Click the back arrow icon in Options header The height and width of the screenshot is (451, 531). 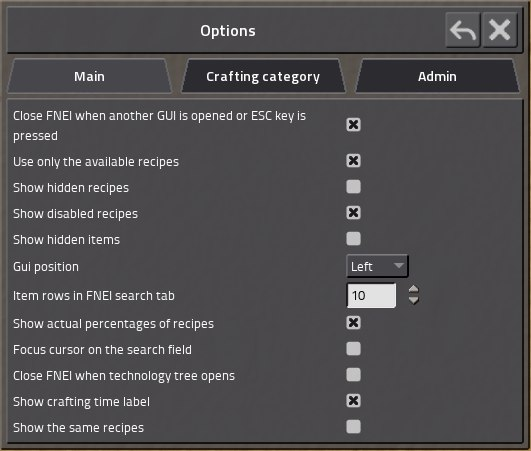[463, 30]
